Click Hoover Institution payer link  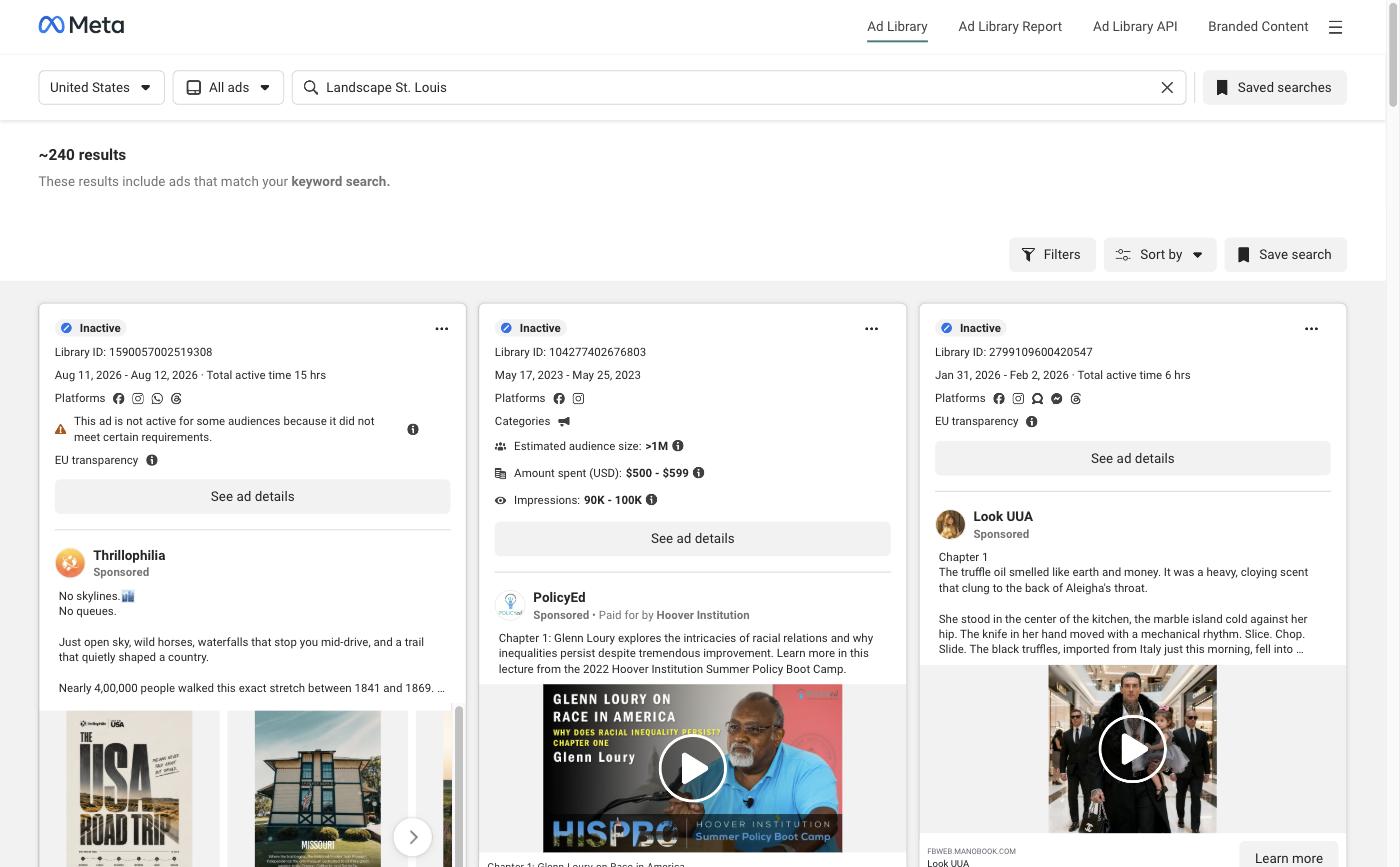703,616
